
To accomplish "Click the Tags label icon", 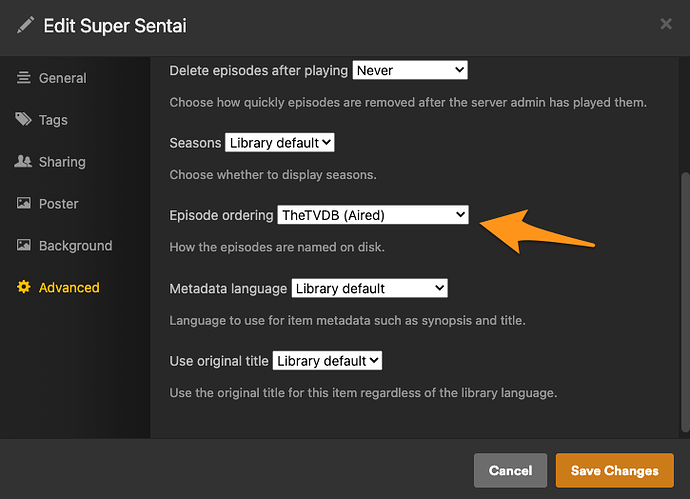I will pos(23,119).
